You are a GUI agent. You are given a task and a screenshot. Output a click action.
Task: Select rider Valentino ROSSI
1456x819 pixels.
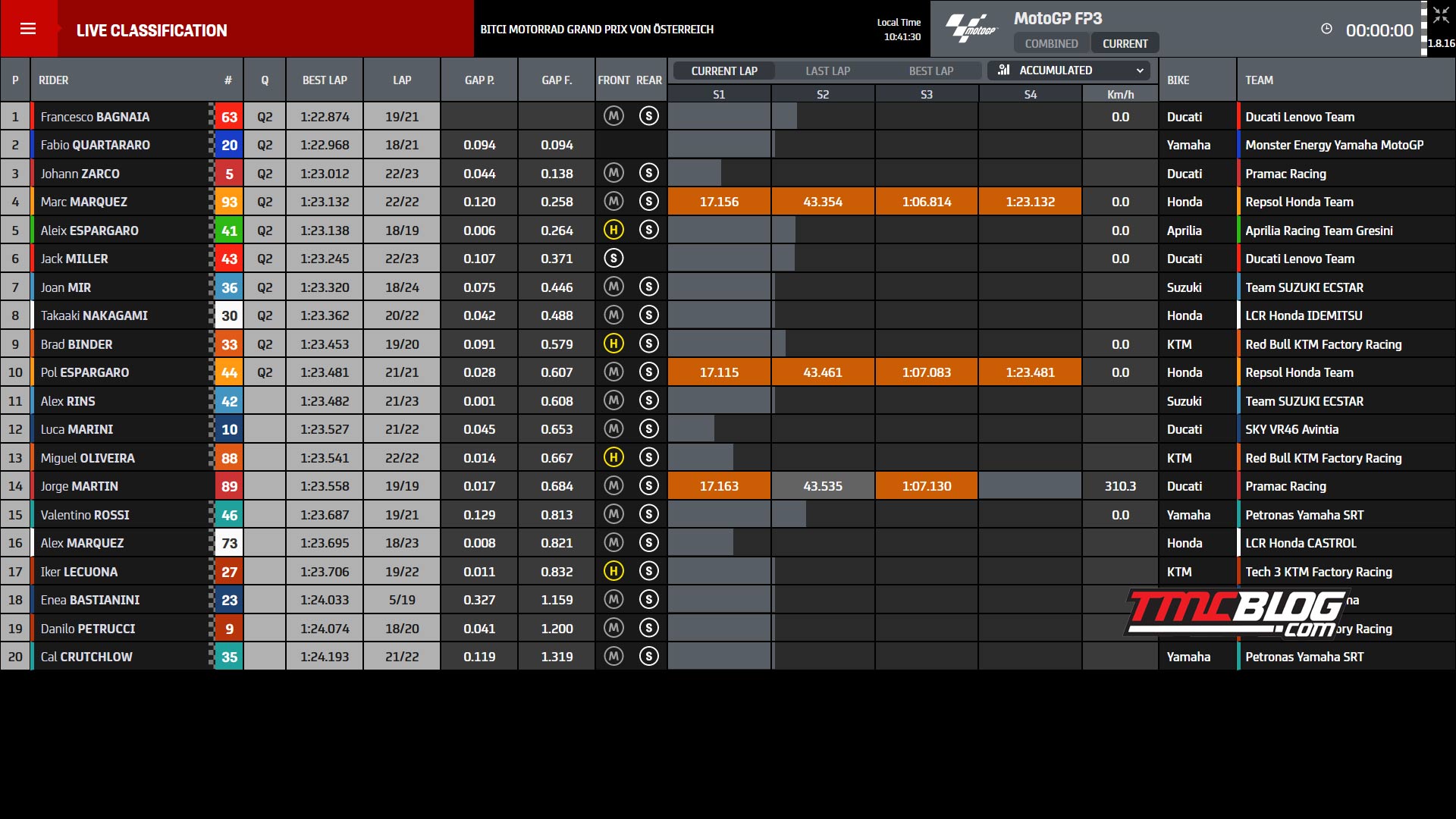coord(85,515)
